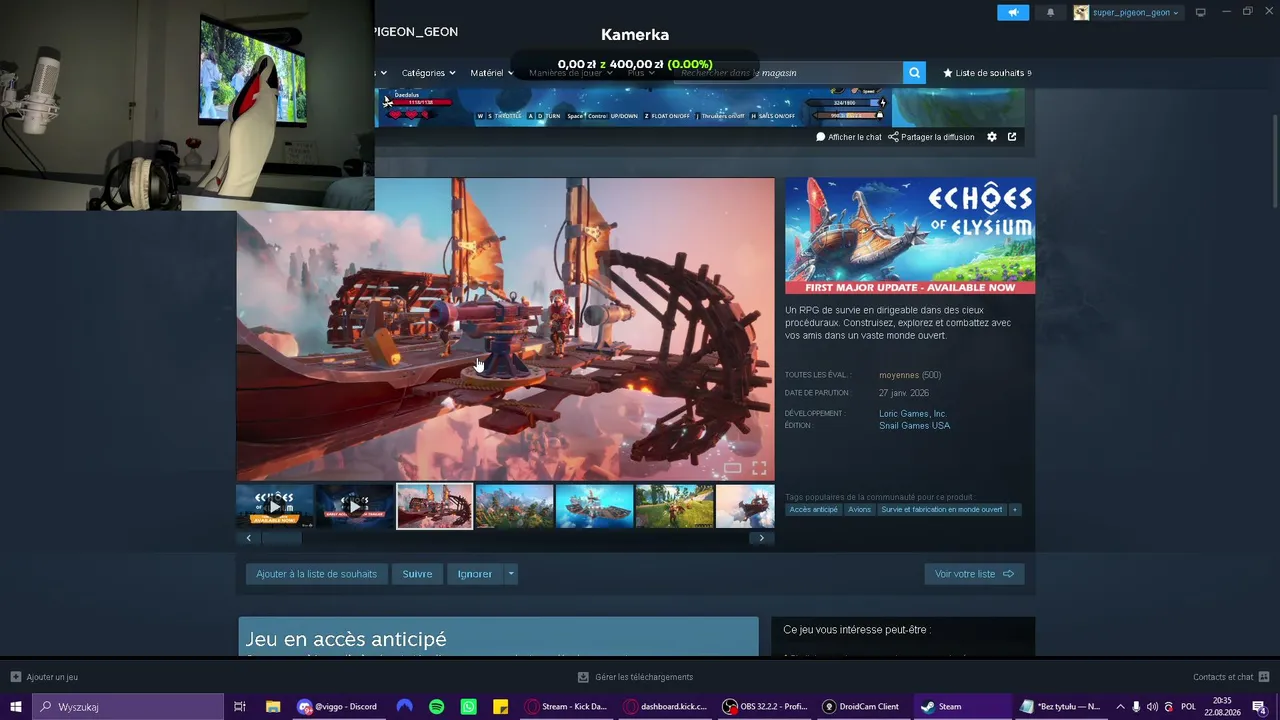Open WhatsApp from the taskbar

(x=469, y=707)
